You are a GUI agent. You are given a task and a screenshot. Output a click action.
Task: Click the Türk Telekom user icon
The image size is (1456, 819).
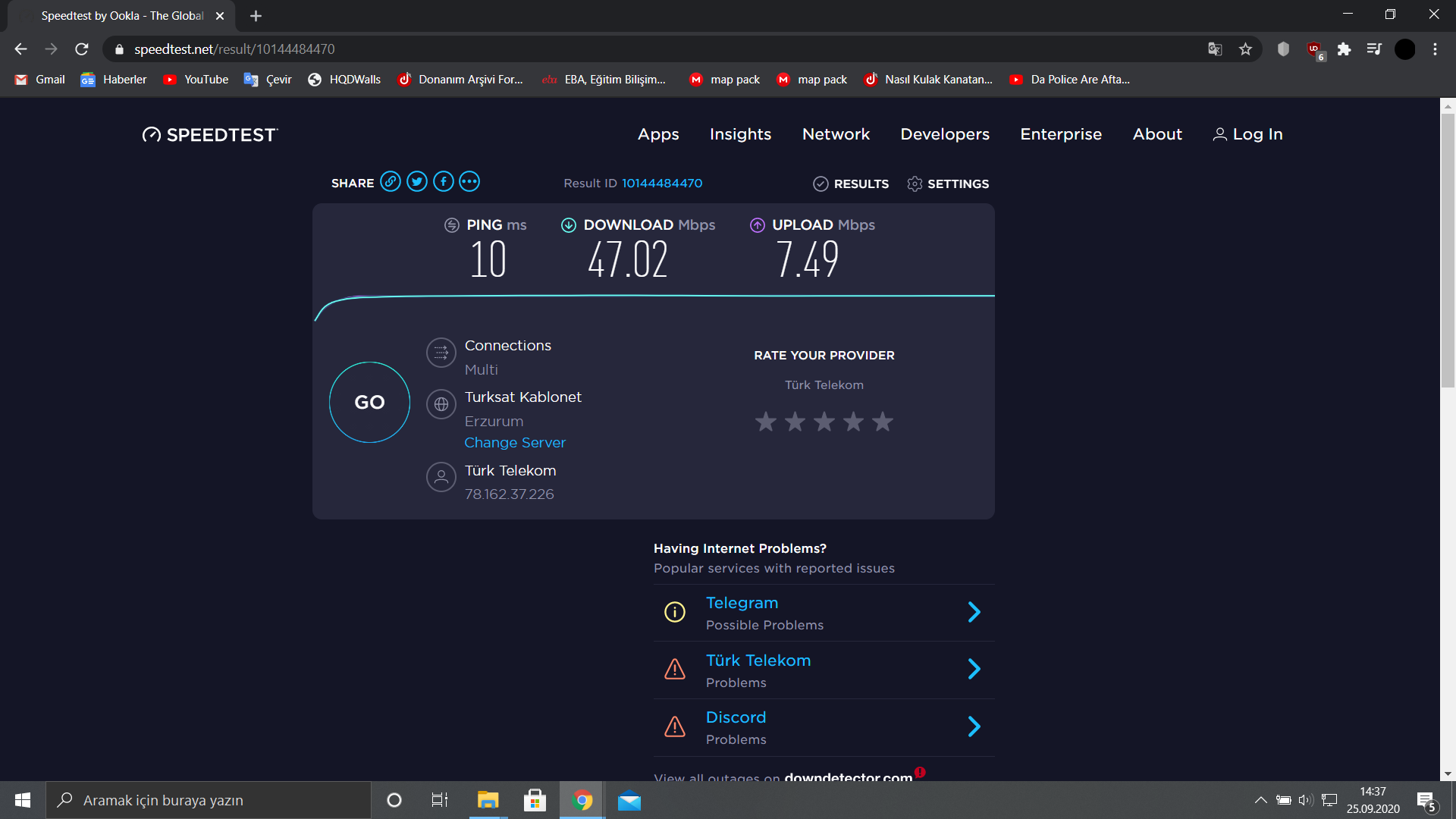pos(441,477)
